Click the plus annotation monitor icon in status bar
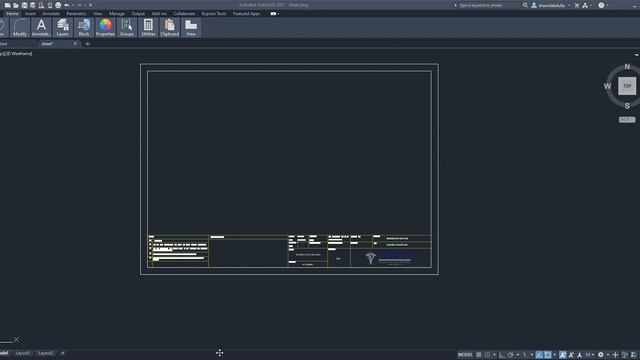The image size is (640, 360). pyautogui.click(x=615, y=355)
